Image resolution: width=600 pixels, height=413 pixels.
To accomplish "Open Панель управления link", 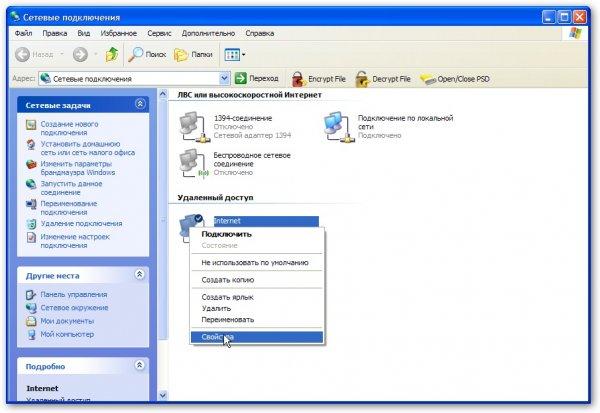I will pos(74,295).
